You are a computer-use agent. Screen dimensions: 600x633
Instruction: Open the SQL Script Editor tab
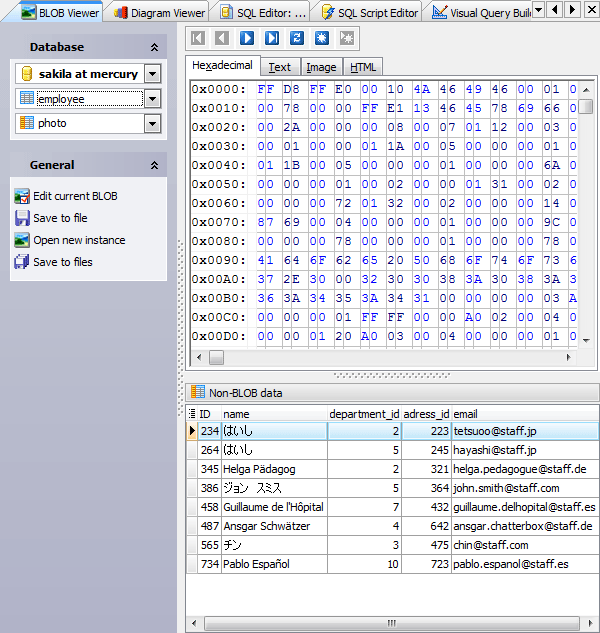click(x=368, y=12)
